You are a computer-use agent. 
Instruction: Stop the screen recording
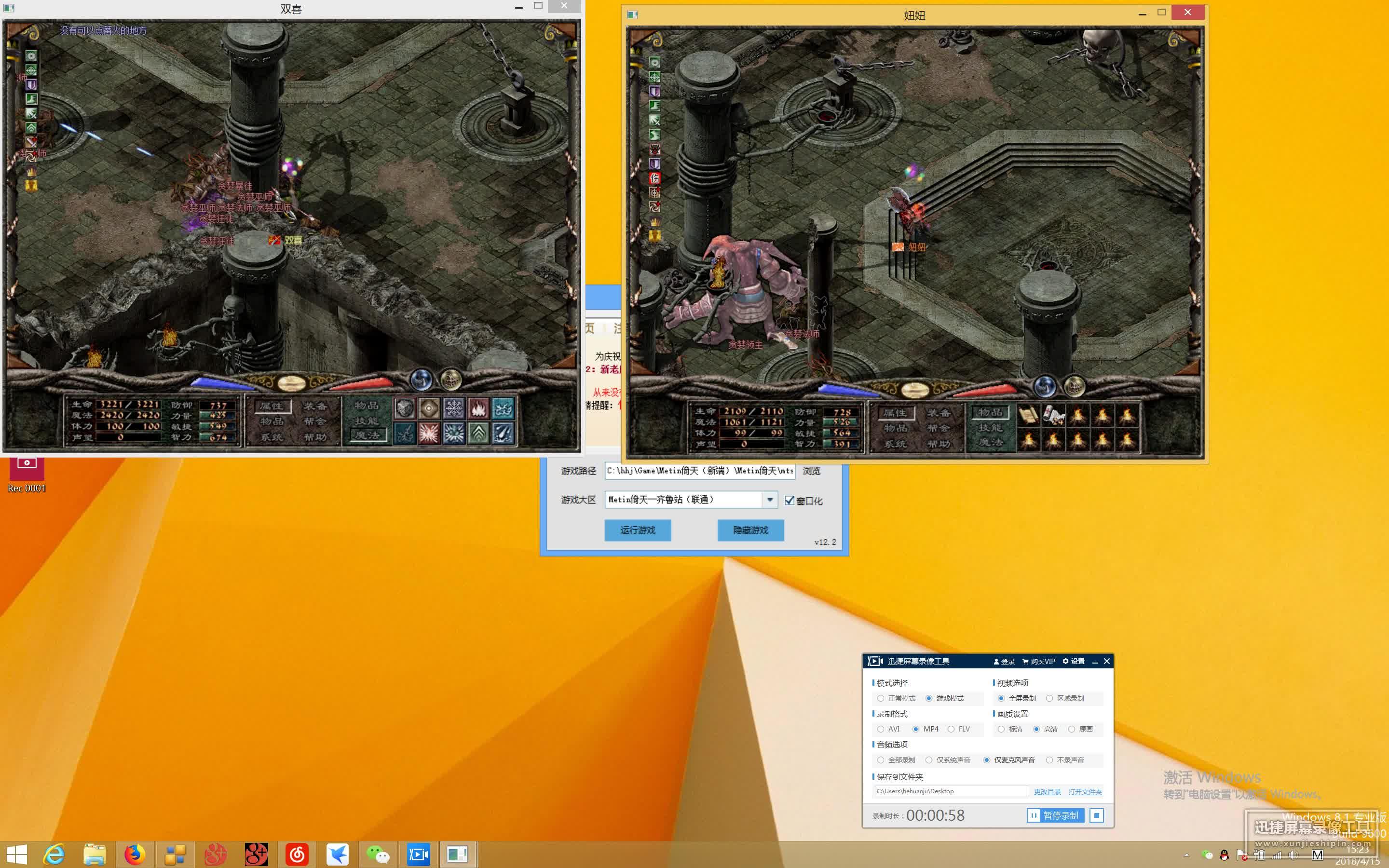click(1096, 816)
